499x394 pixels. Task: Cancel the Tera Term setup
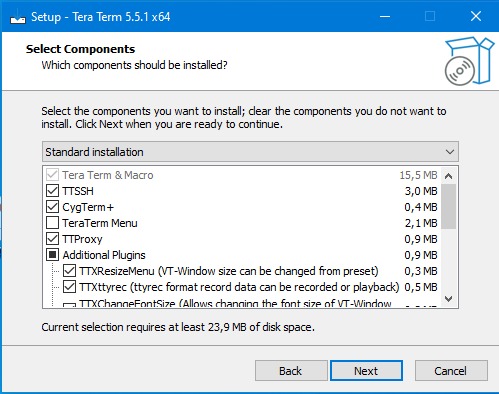tap(451, 371)
